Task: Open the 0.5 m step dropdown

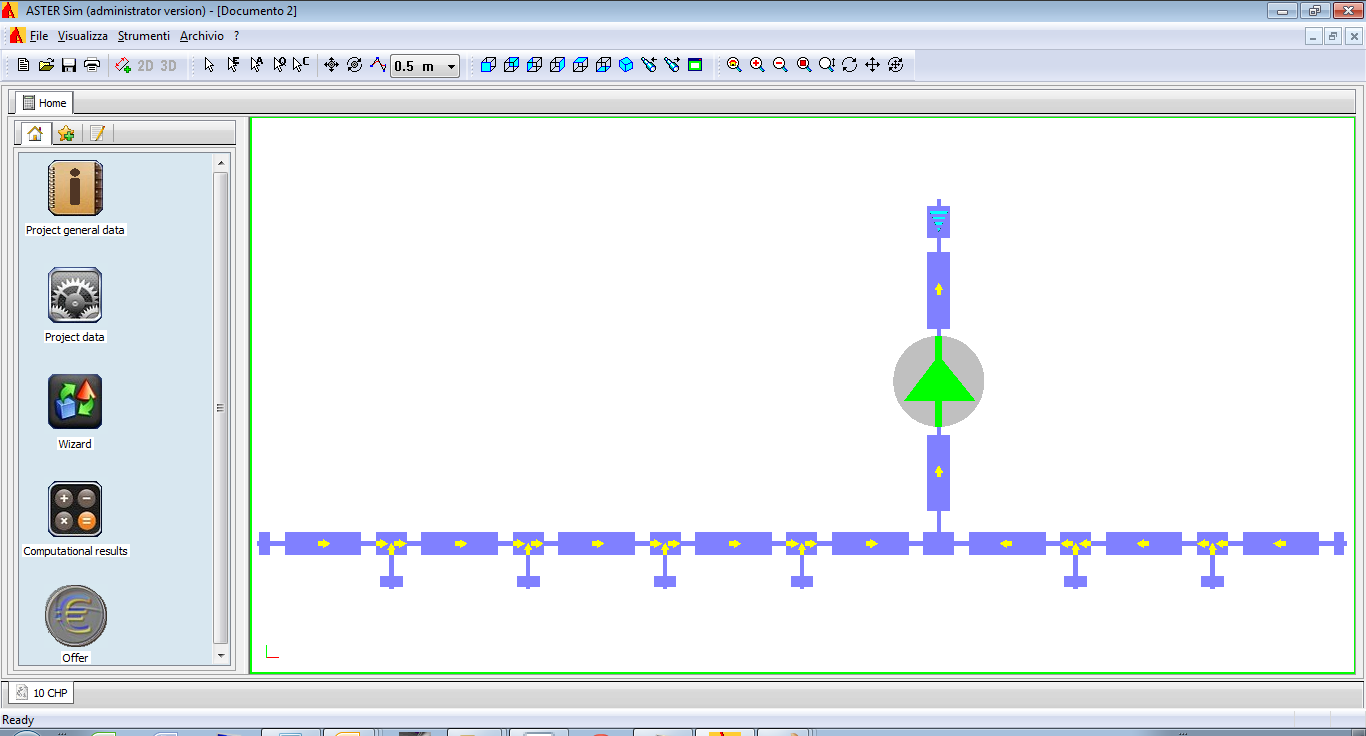Action: pos(451,67)
